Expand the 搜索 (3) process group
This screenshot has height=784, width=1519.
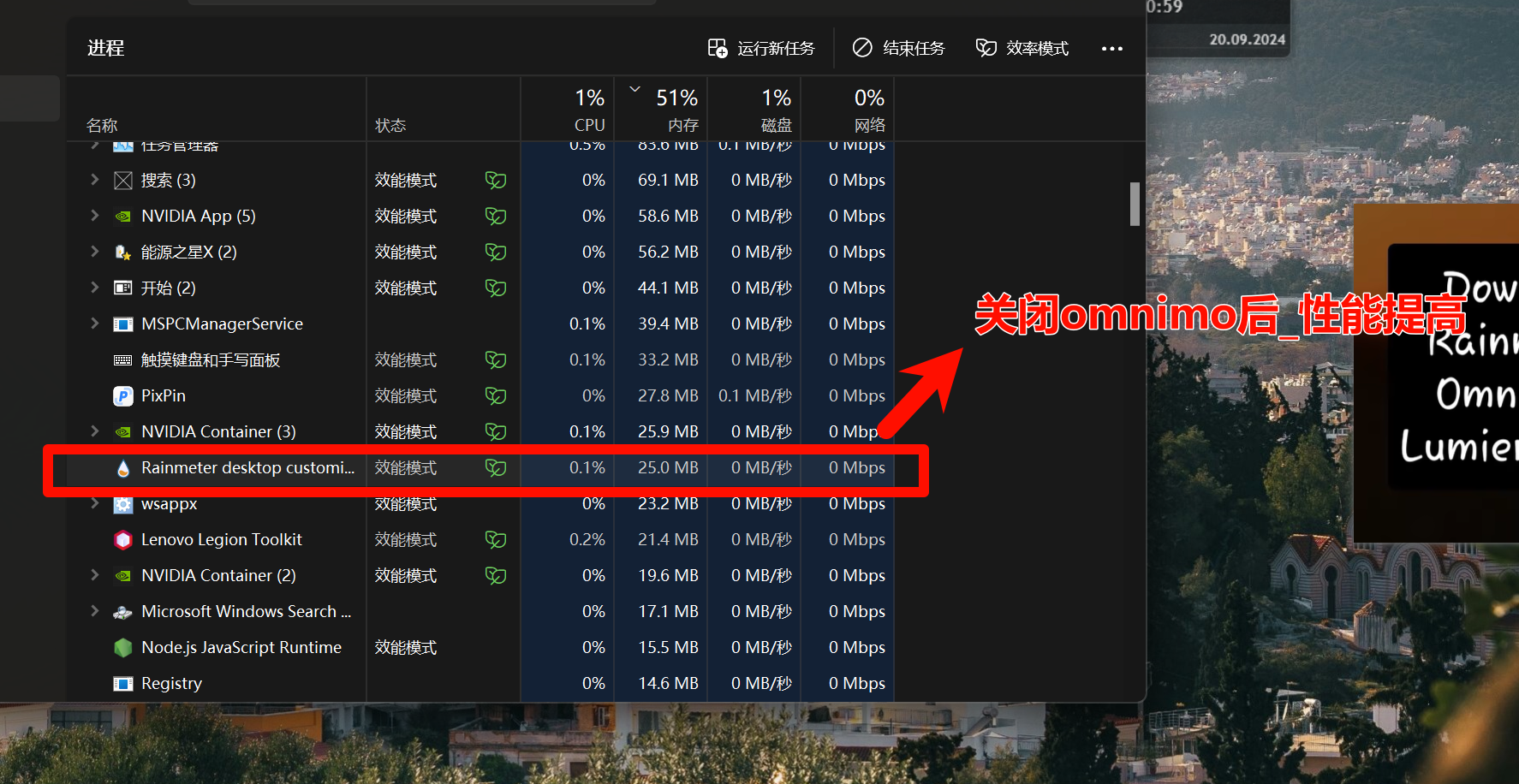tap(95, 180)
